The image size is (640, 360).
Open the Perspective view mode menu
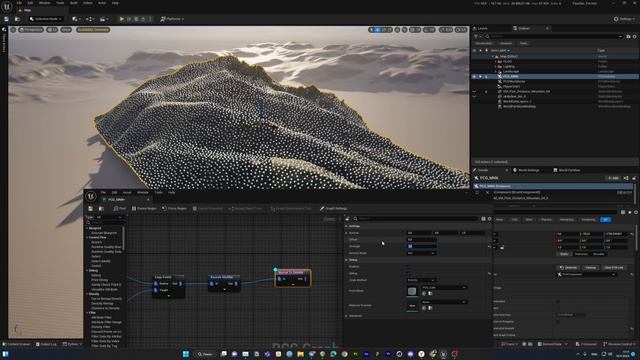[x=31, y=30]
